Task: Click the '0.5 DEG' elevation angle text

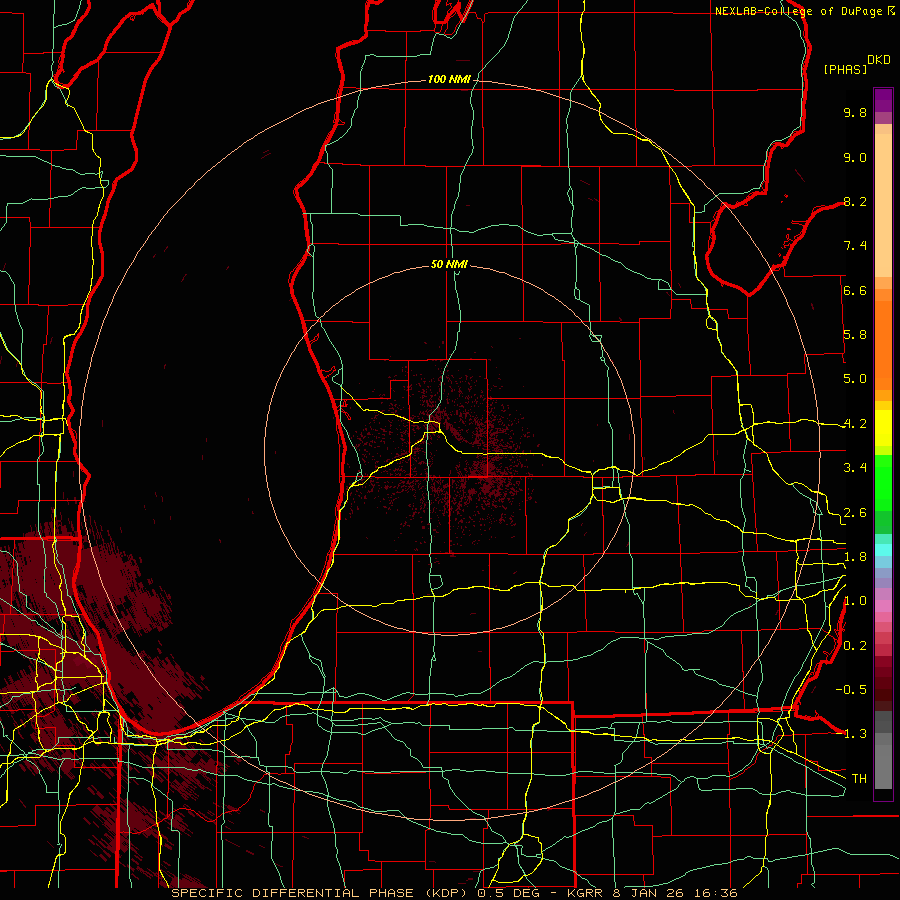Action: 509,893
